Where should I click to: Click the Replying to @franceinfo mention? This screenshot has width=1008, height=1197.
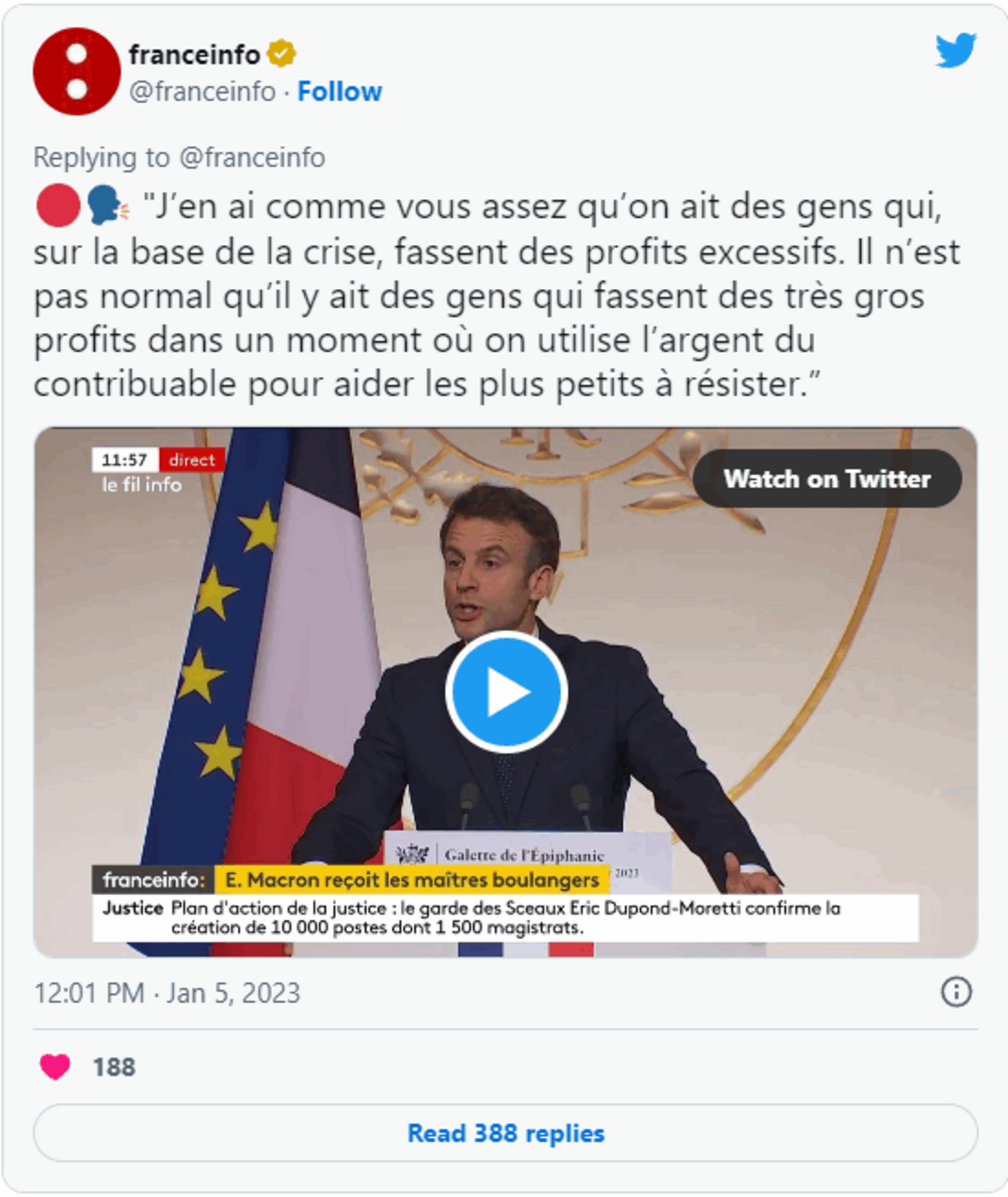[179, 157]
